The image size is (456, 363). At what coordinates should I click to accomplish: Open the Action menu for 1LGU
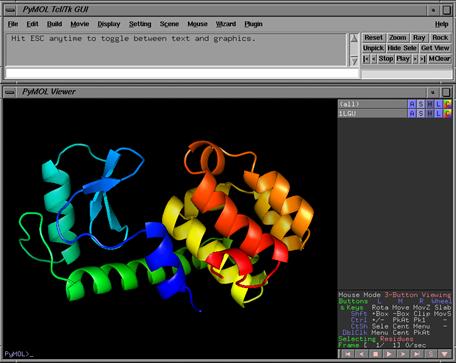[412, 113]
